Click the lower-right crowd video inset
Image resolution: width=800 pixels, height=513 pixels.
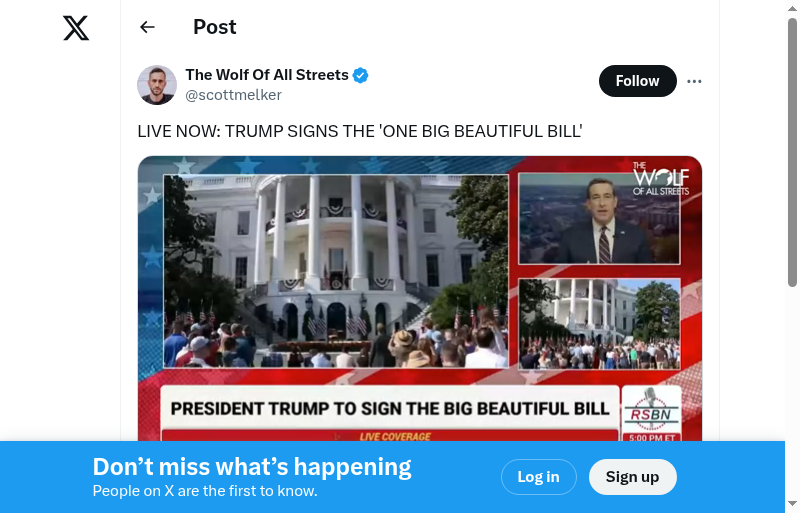click(x=599, y=324)
